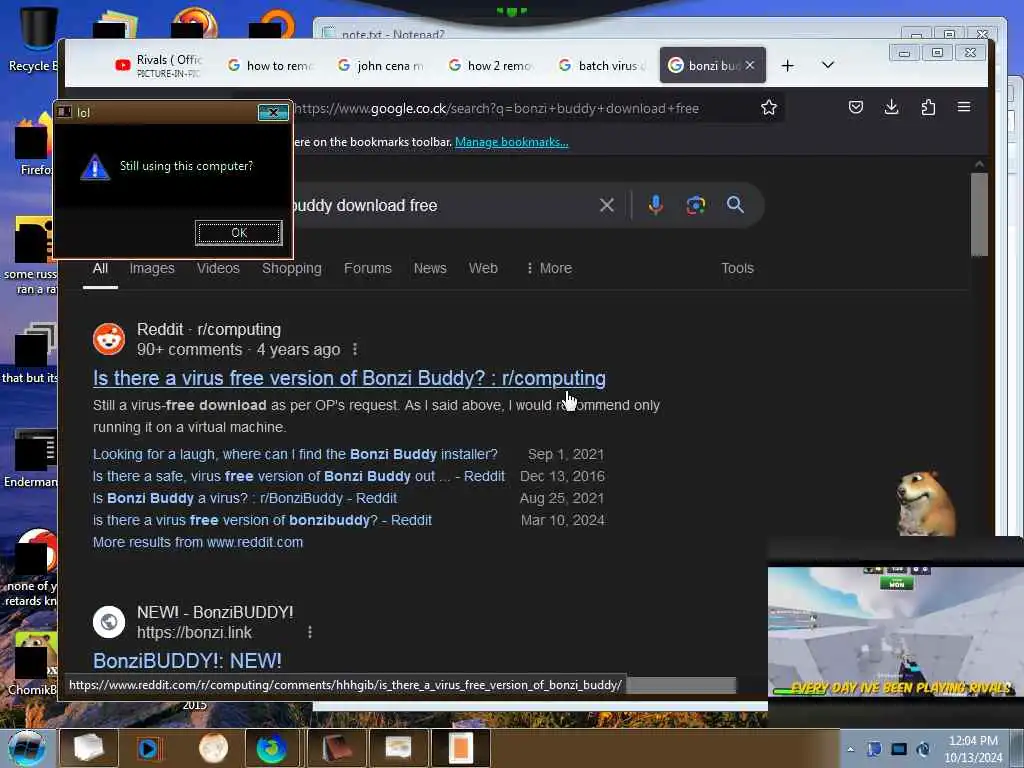Click the Manage bookmarks link
This screenshot has height=768, width=1024.
(511, 142)
